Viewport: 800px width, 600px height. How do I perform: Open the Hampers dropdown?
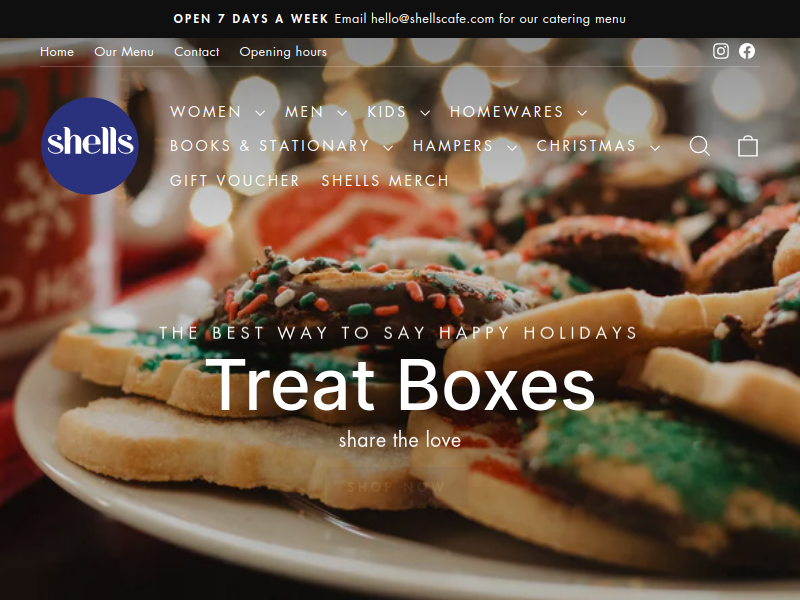(x=465, y=146)
